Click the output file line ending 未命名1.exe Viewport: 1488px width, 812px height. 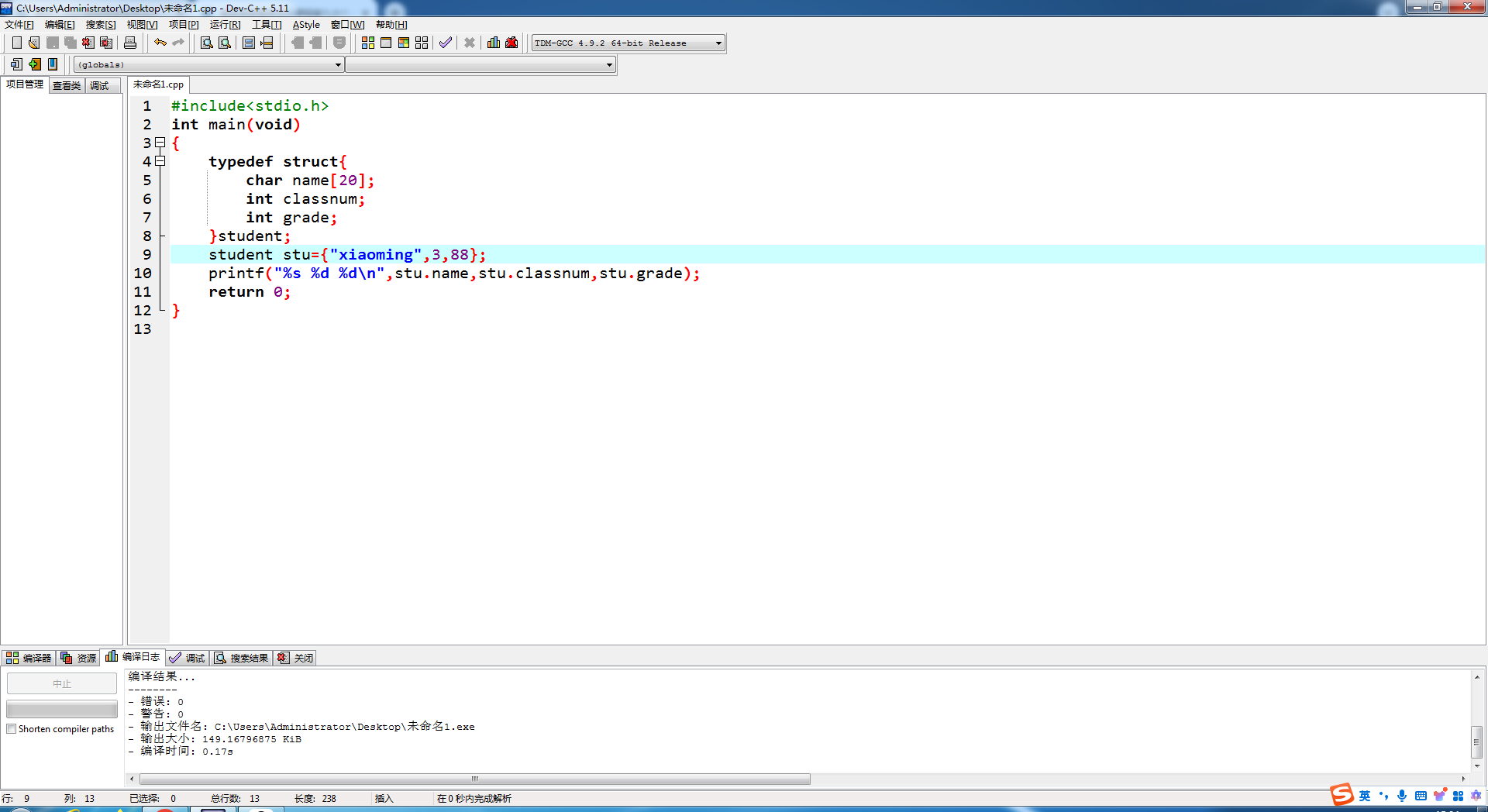tap(301, 726)
